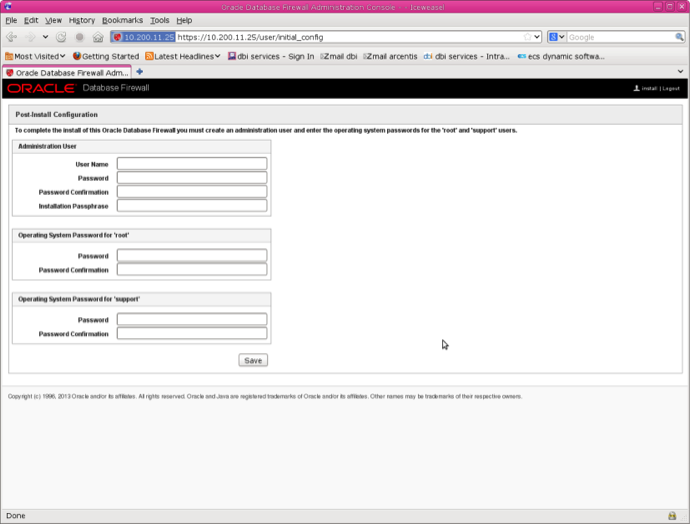Open the Getting Started bookmark
690x525 pixels.
106,56
